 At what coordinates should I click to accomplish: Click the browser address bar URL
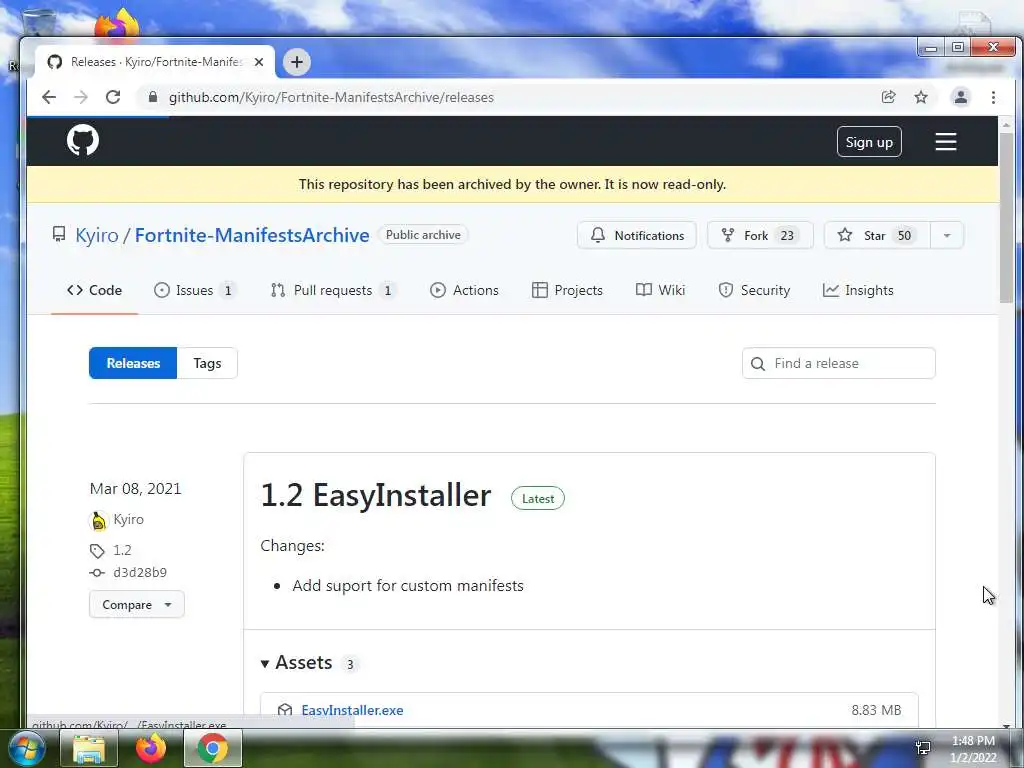pos(331,97)
